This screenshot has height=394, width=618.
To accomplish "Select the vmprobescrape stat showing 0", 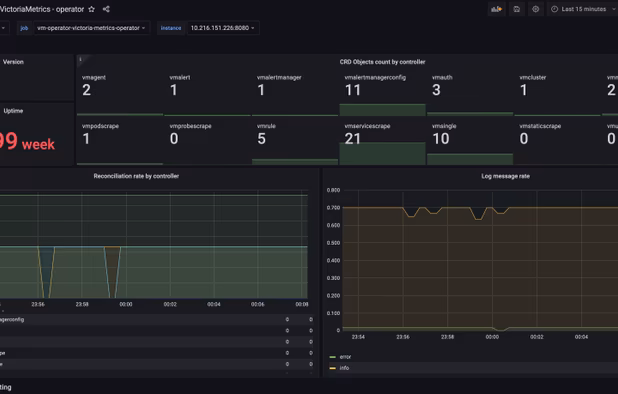I will [207, 142].
